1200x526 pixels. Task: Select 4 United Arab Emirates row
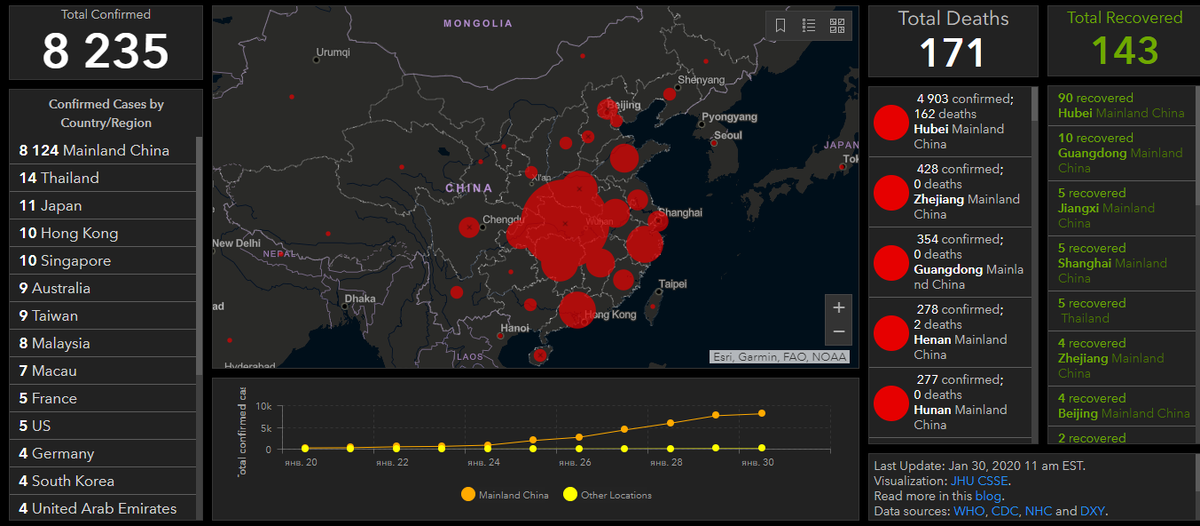point(103,508)
